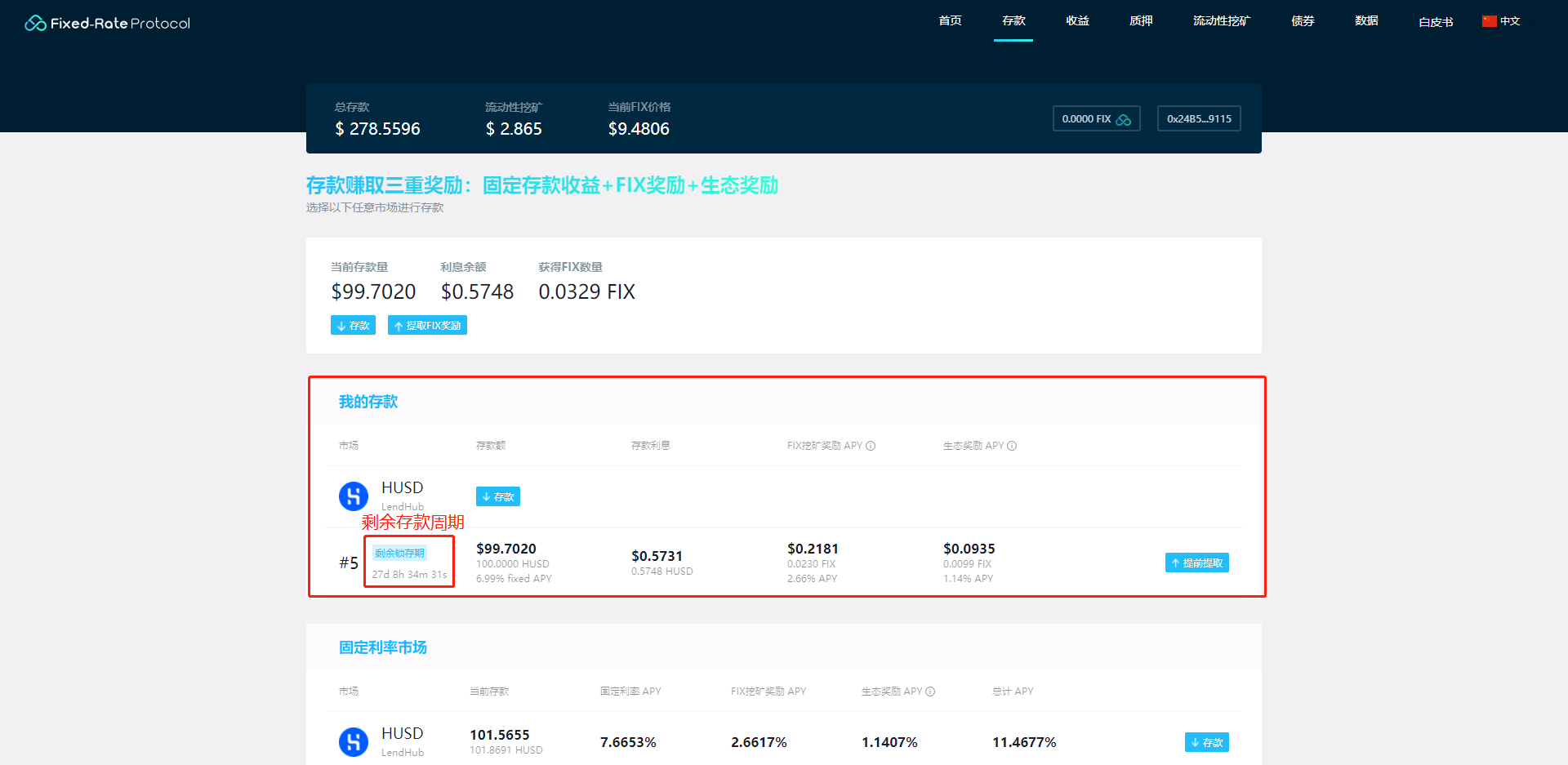1568x765 pixels.
Task: Click HUSD coin icon in 固定利率市场
Action: [x=354, y=741]
